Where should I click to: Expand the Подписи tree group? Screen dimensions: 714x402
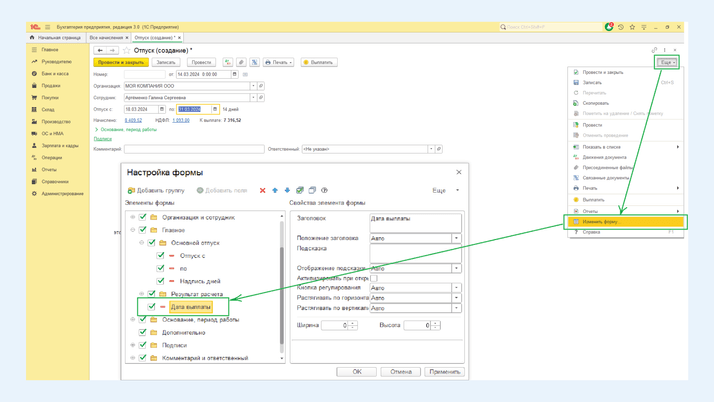pyautogui.click(x=133, y=345)
